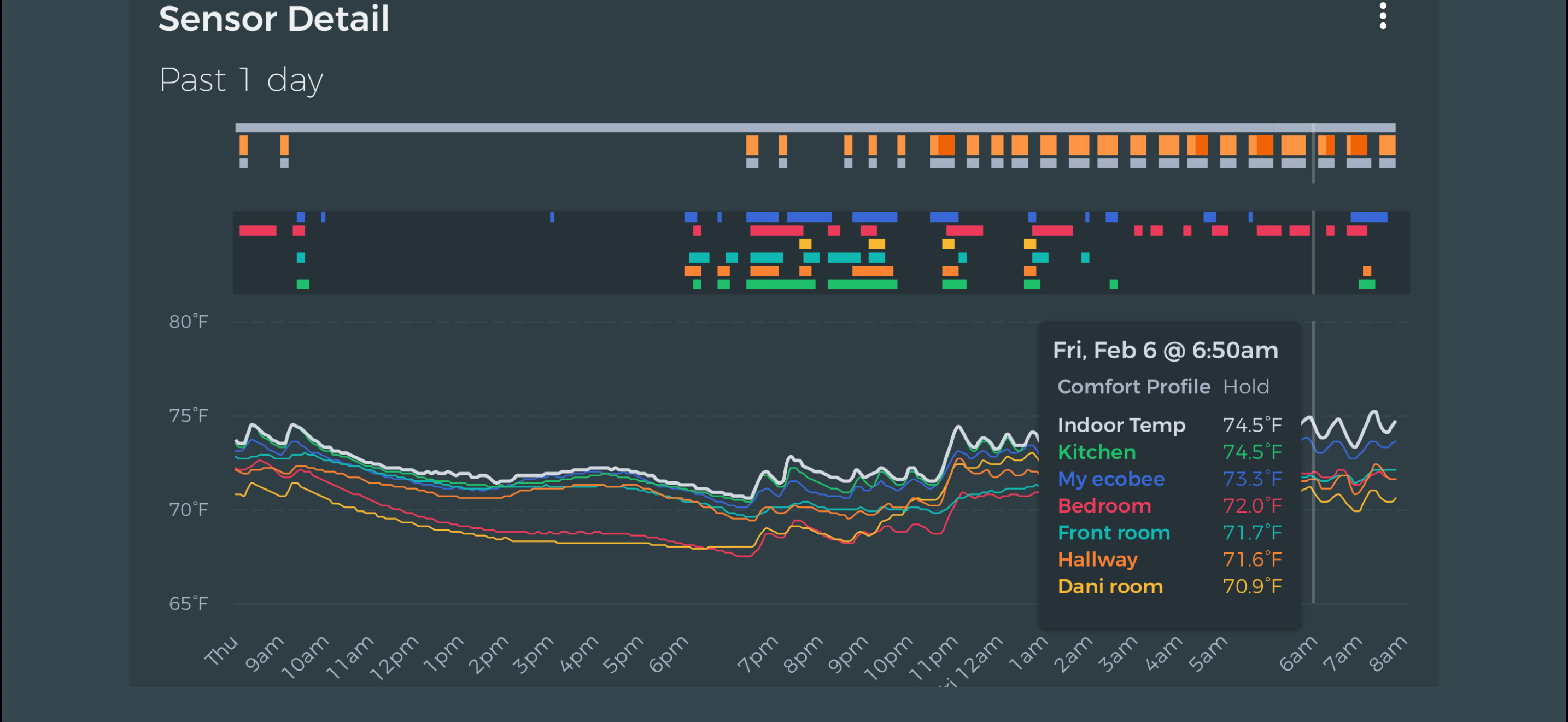Click the gray equipment timeline bar at top
1568x722 pixels.
click(815, 127)
